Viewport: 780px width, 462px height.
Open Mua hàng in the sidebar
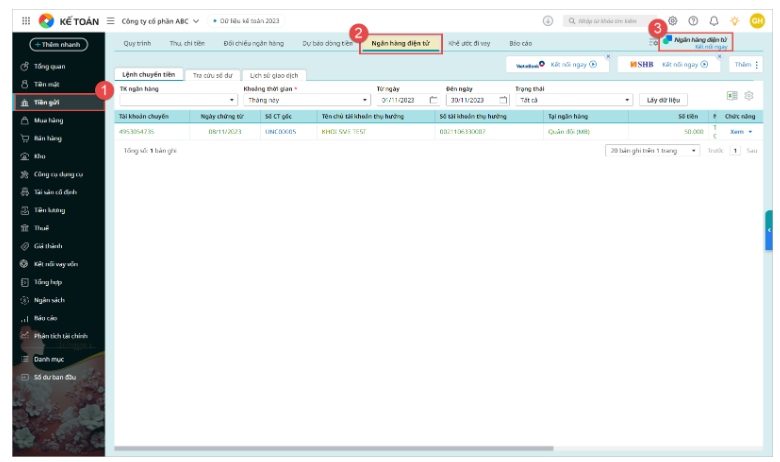[48, 119]
